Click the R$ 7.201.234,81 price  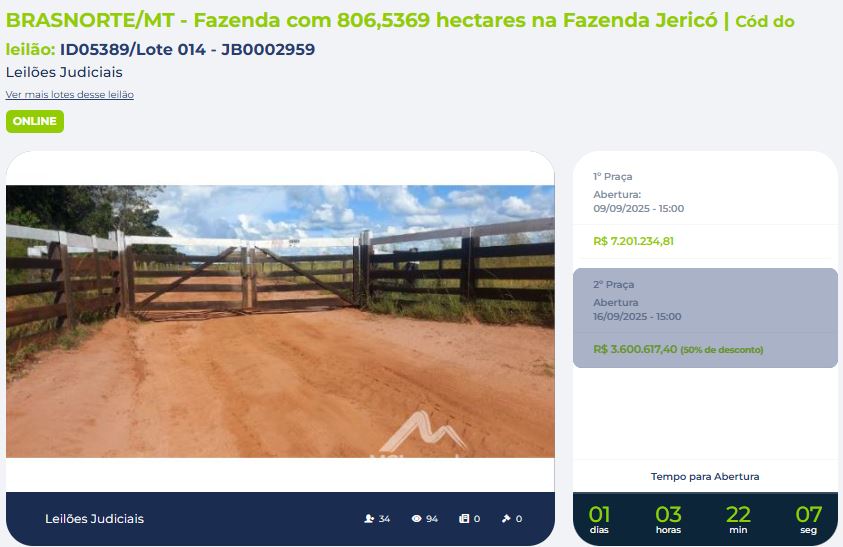coord(633,241)
